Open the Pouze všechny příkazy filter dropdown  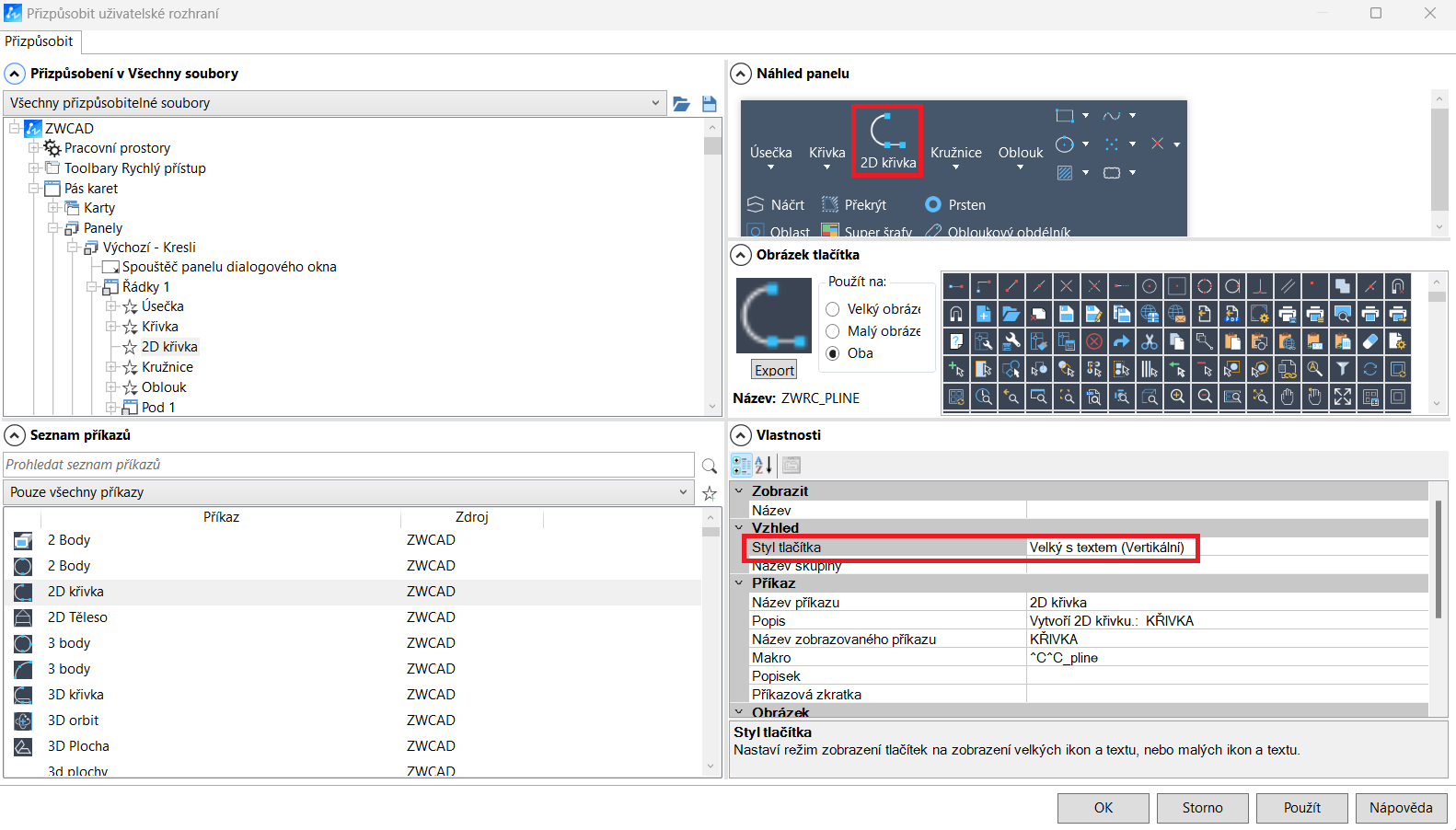(x=683, y=492)
